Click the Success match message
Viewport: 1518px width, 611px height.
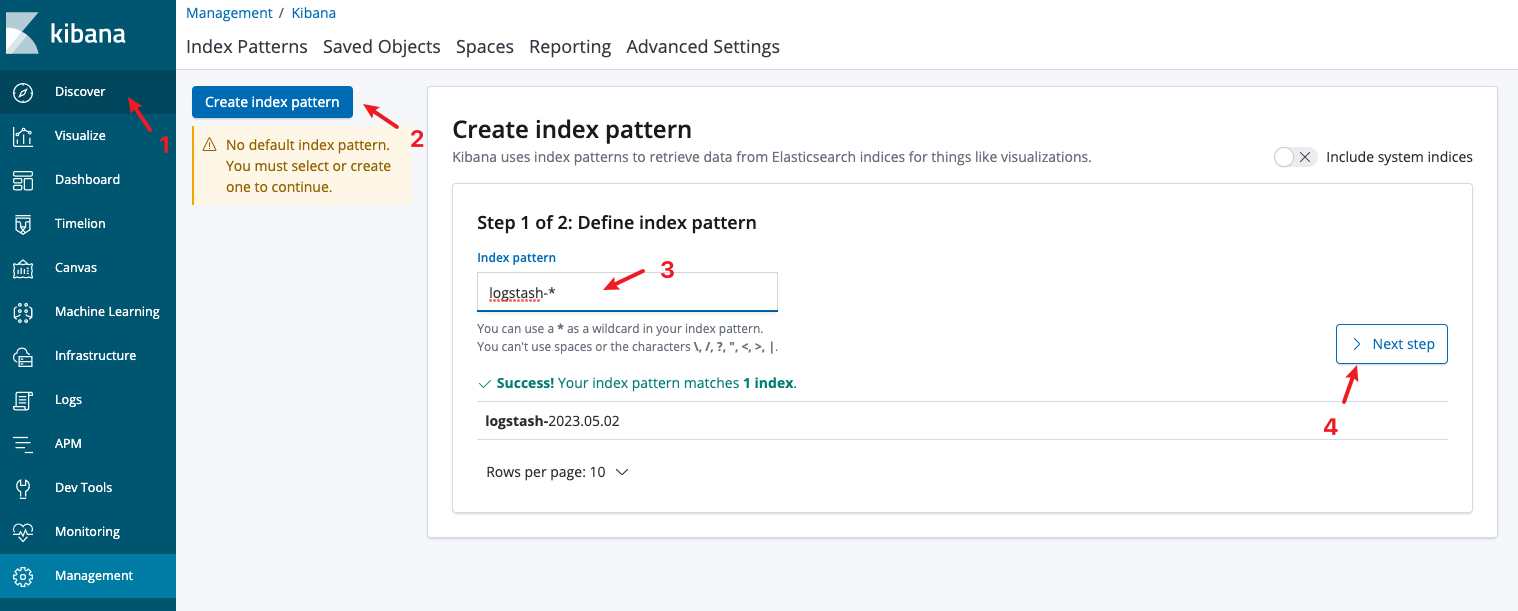tap(637, 383)
